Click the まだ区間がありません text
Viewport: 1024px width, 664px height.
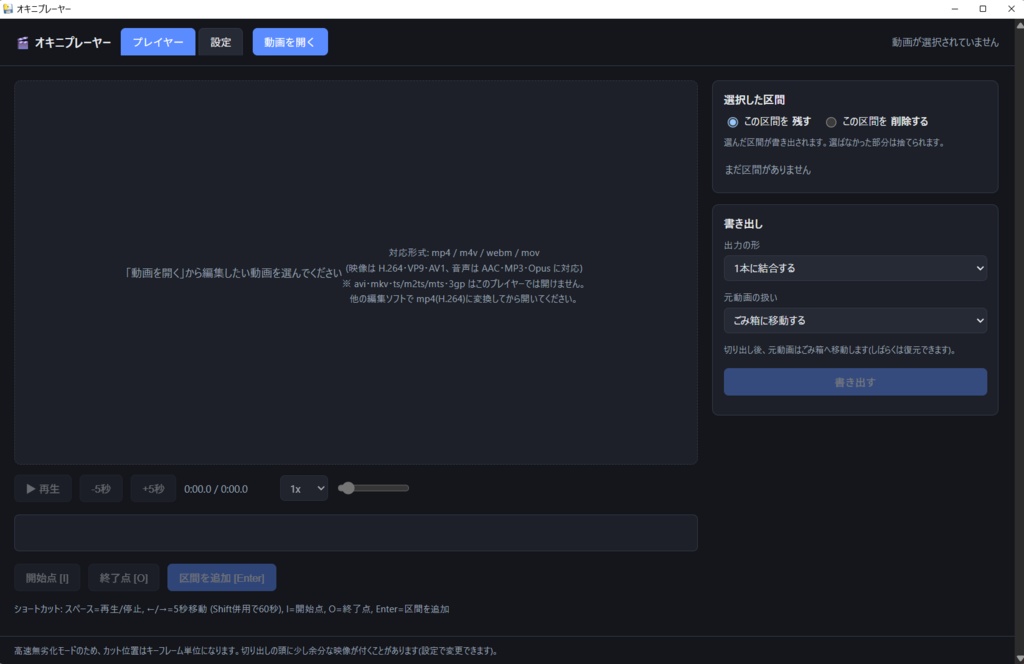767,170
